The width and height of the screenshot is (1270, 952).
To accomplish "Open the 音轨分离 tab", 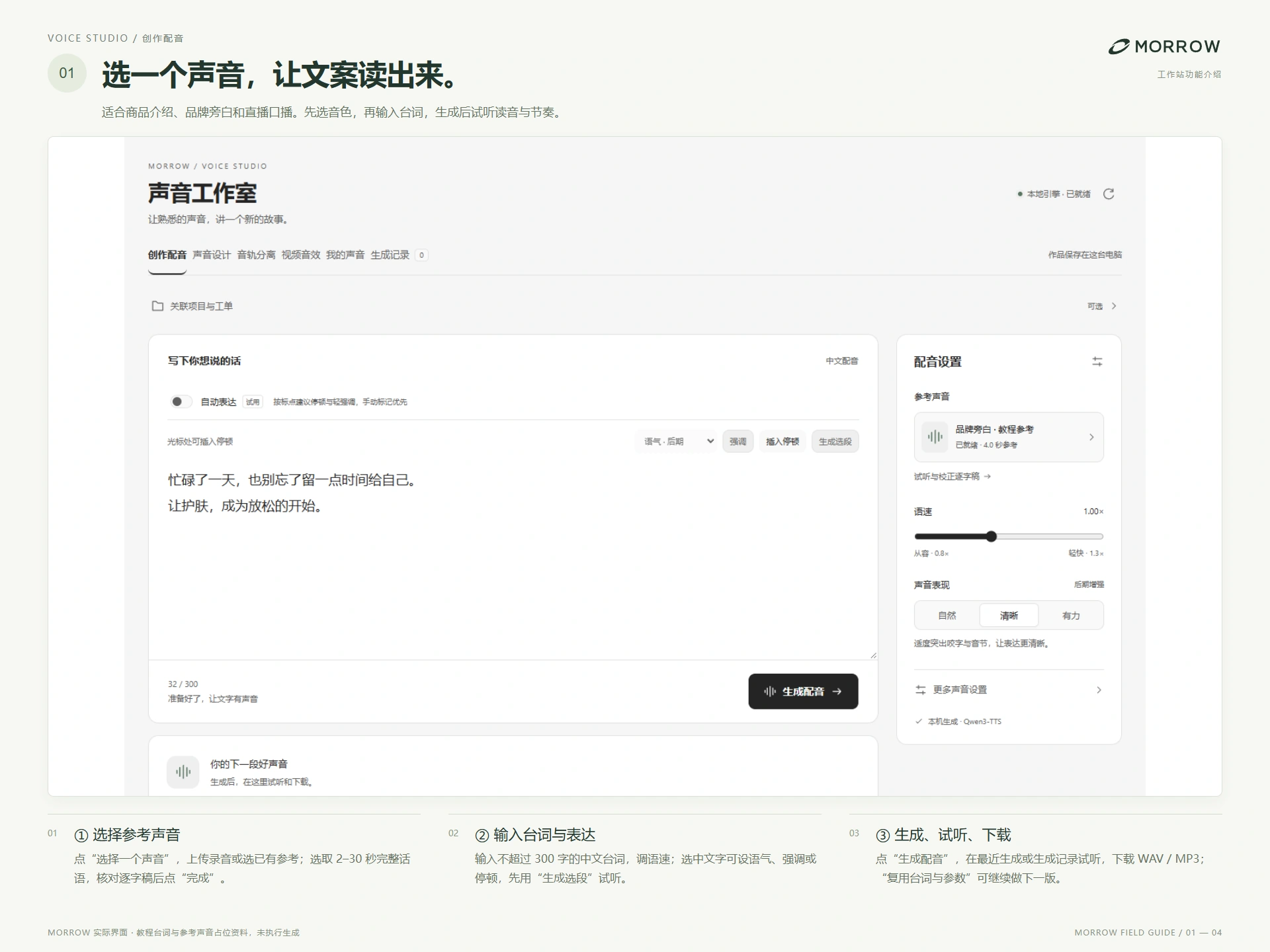I will (256, 255).
